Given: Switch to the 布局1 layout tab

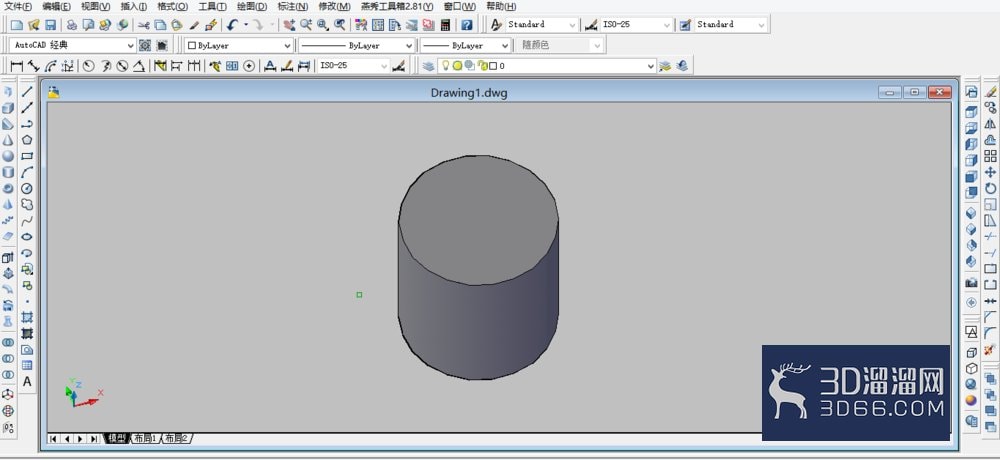Looking at the screenshot, I should coord(145,438).
